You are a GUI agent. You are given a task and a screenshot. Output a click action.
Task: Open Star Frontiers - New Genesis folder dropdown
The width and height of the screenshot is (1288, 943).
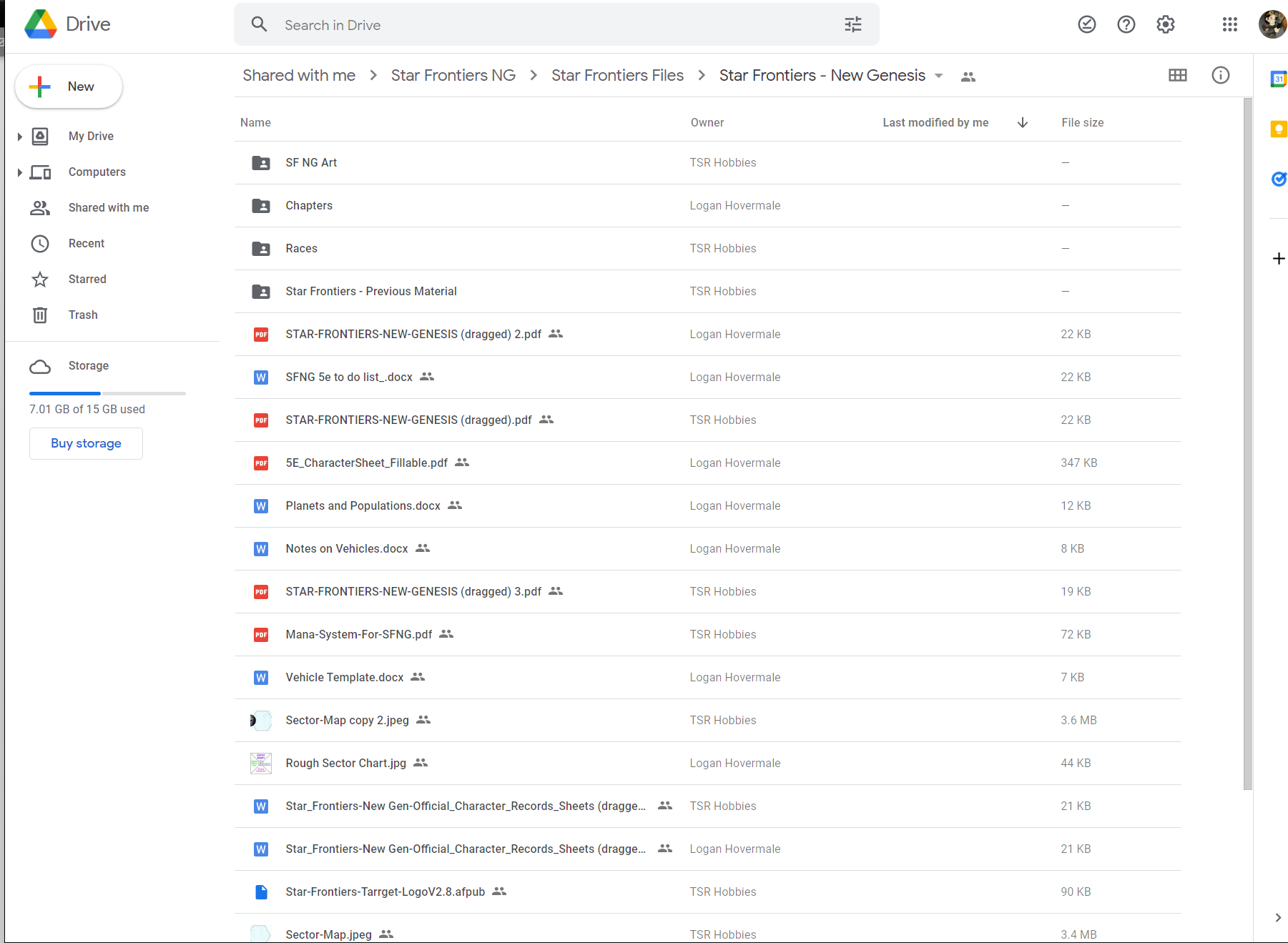938,76
